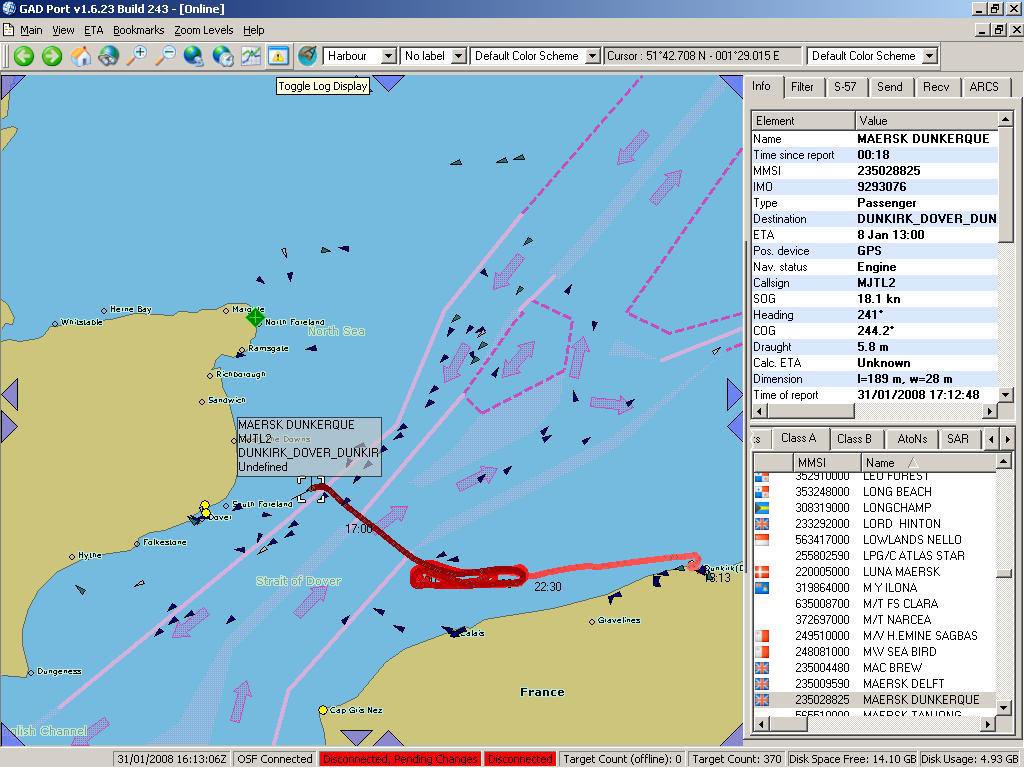Image resolution: width=1024 pixels, height=768 pixels.
Task: Click the globe with clock toolbar icon
Action: click(x=223, y=56)
